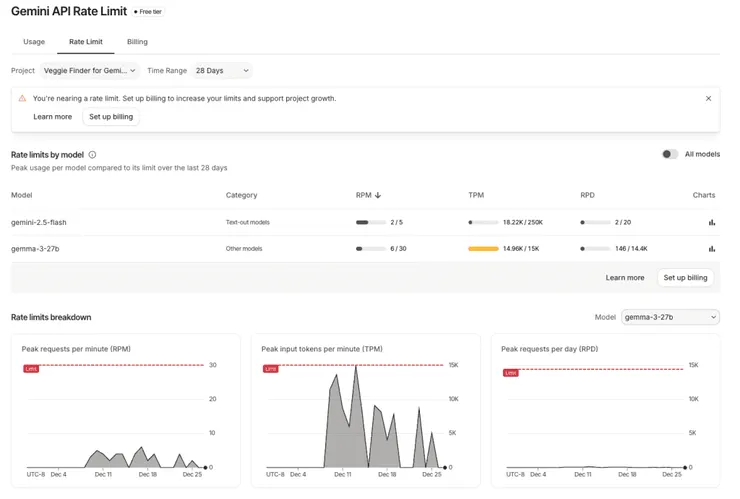The height and width of the screenshot is (499, 740).
Task: Click the RPM bar for gemma-3-27b
Action: click(371, 249)
